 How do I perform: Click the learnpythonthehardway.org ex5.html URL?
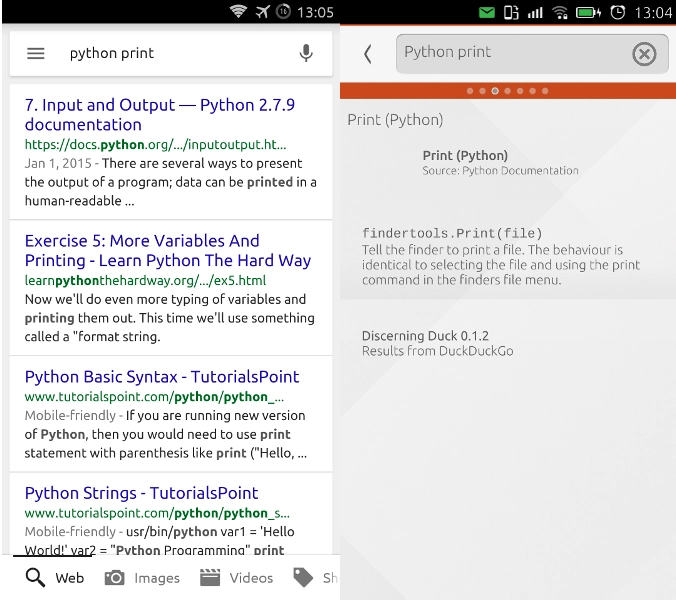pyautogui.click(x=145, y=281)
